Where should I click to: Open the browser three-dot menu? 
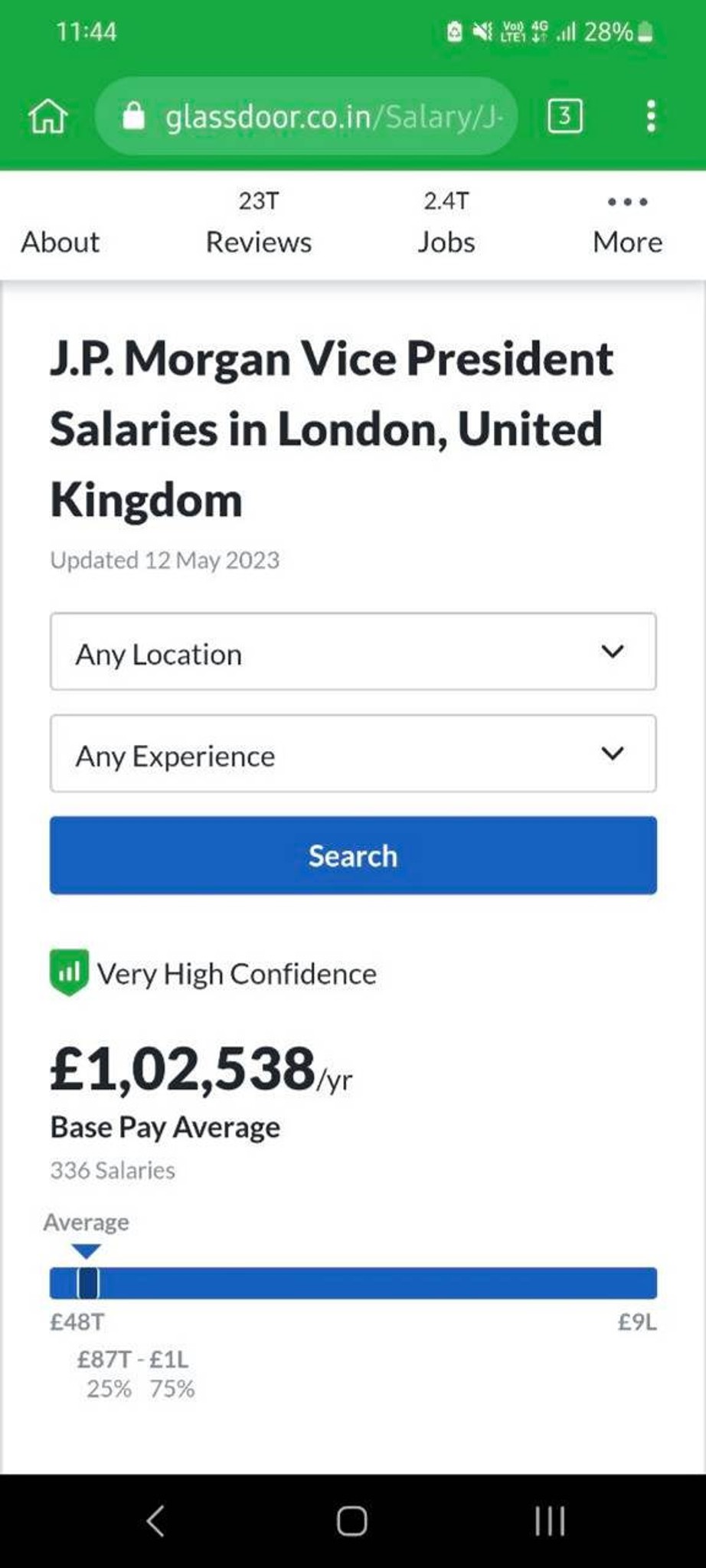pyautogui.click(x=651, y=116)
